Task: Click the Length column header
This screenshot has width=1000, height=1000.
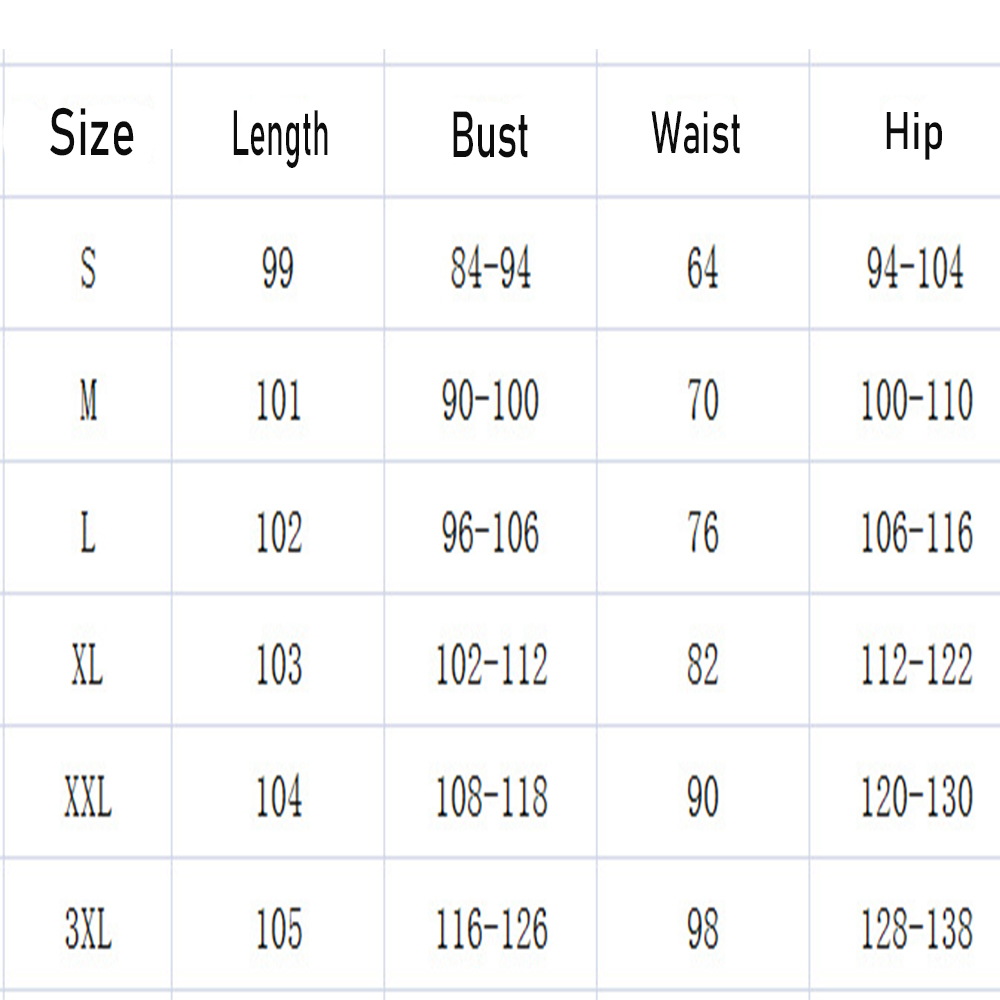Action: tap(279, 135)
